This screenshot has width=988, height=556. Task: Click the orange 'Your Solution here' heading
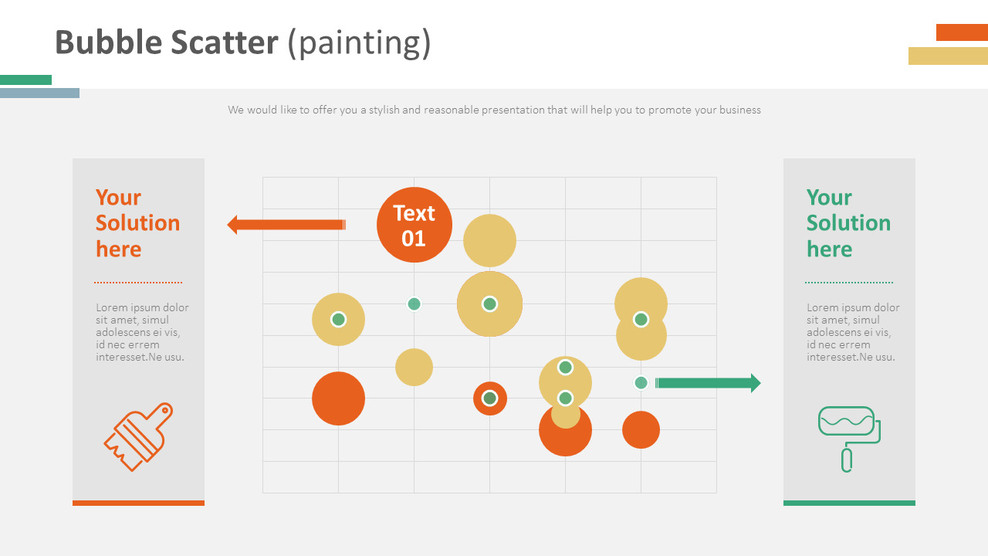(137, 223)
